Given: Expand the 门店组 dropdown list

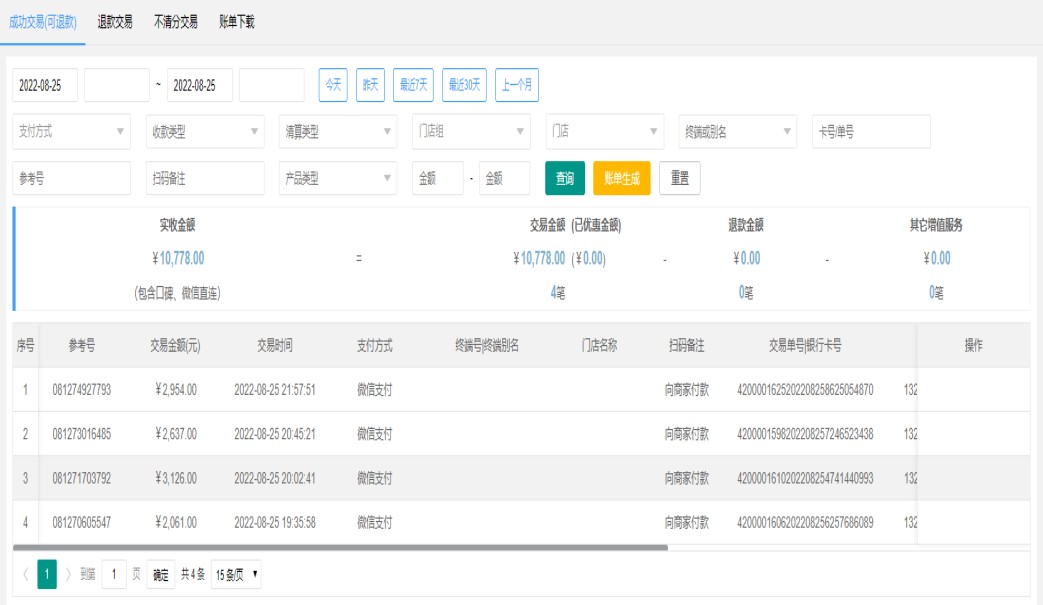Looking at the screenshot, I should coord(471,131).
